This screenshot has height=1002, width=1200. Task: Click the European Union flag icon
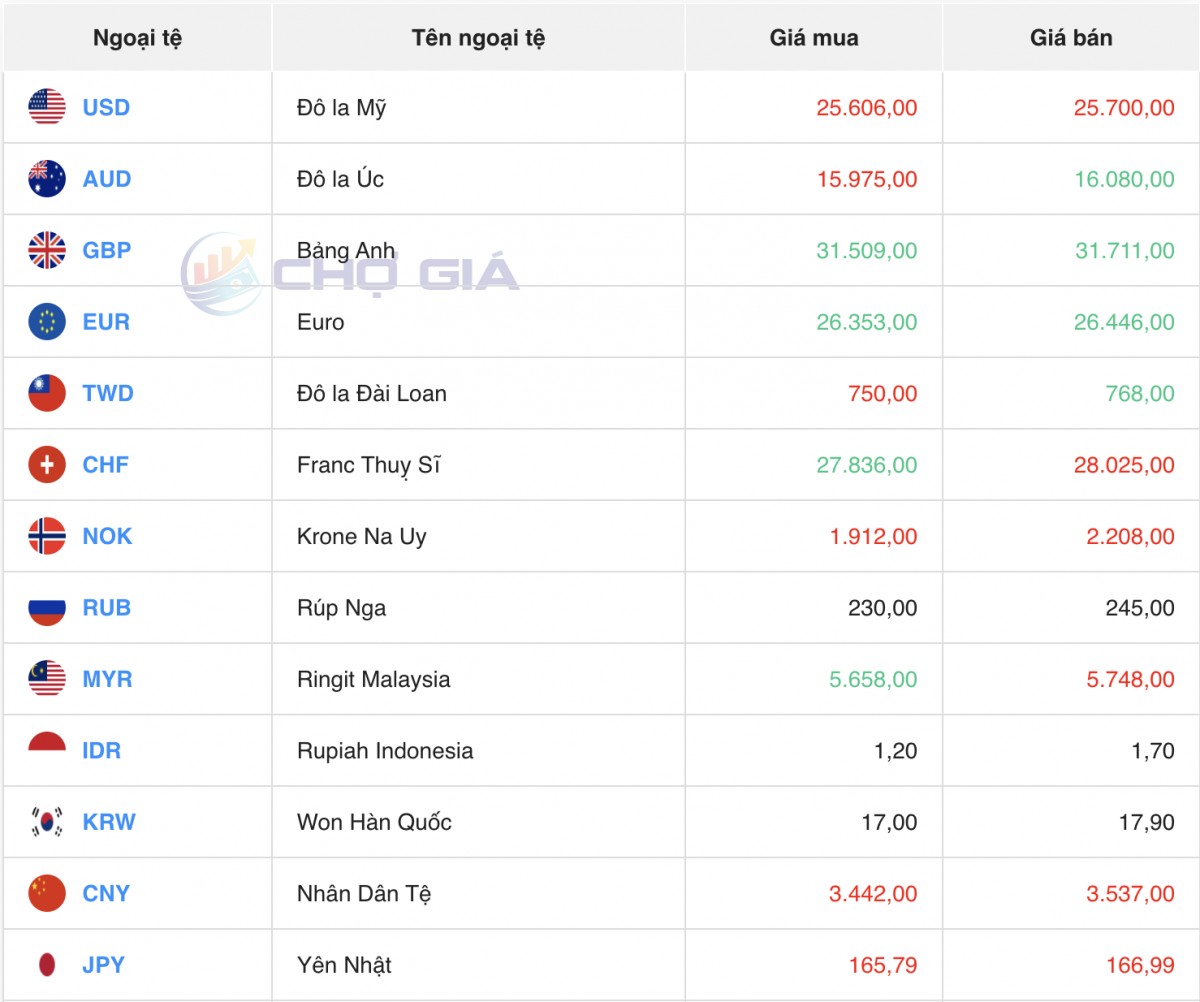(x=47, y=322)
